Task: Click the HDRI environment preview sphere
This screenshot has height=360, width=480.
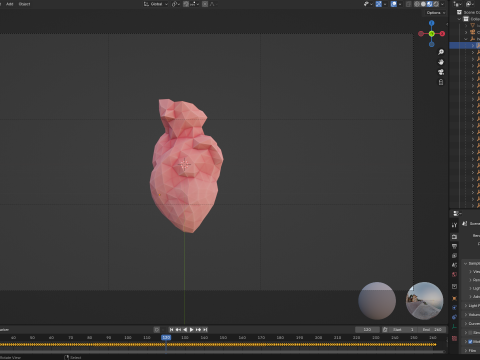Action: click(424, 301)
